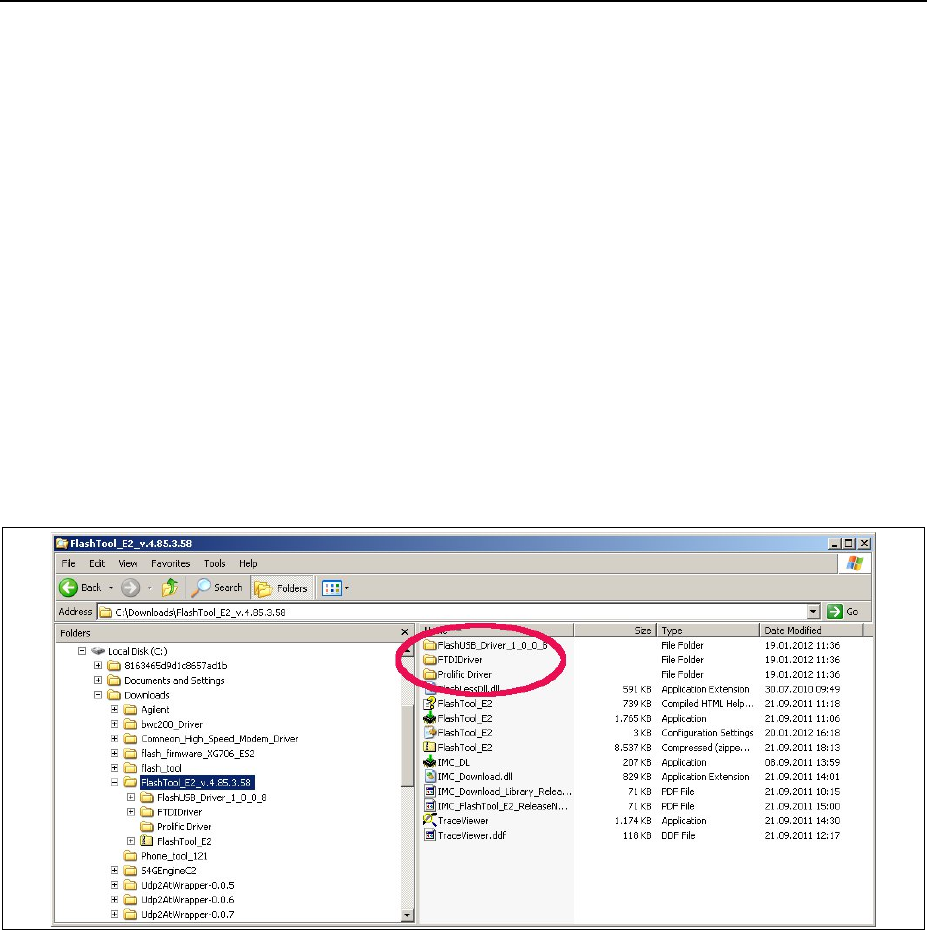Click the green Forward arrow button
927x930 pixels.
pos(130,588)
